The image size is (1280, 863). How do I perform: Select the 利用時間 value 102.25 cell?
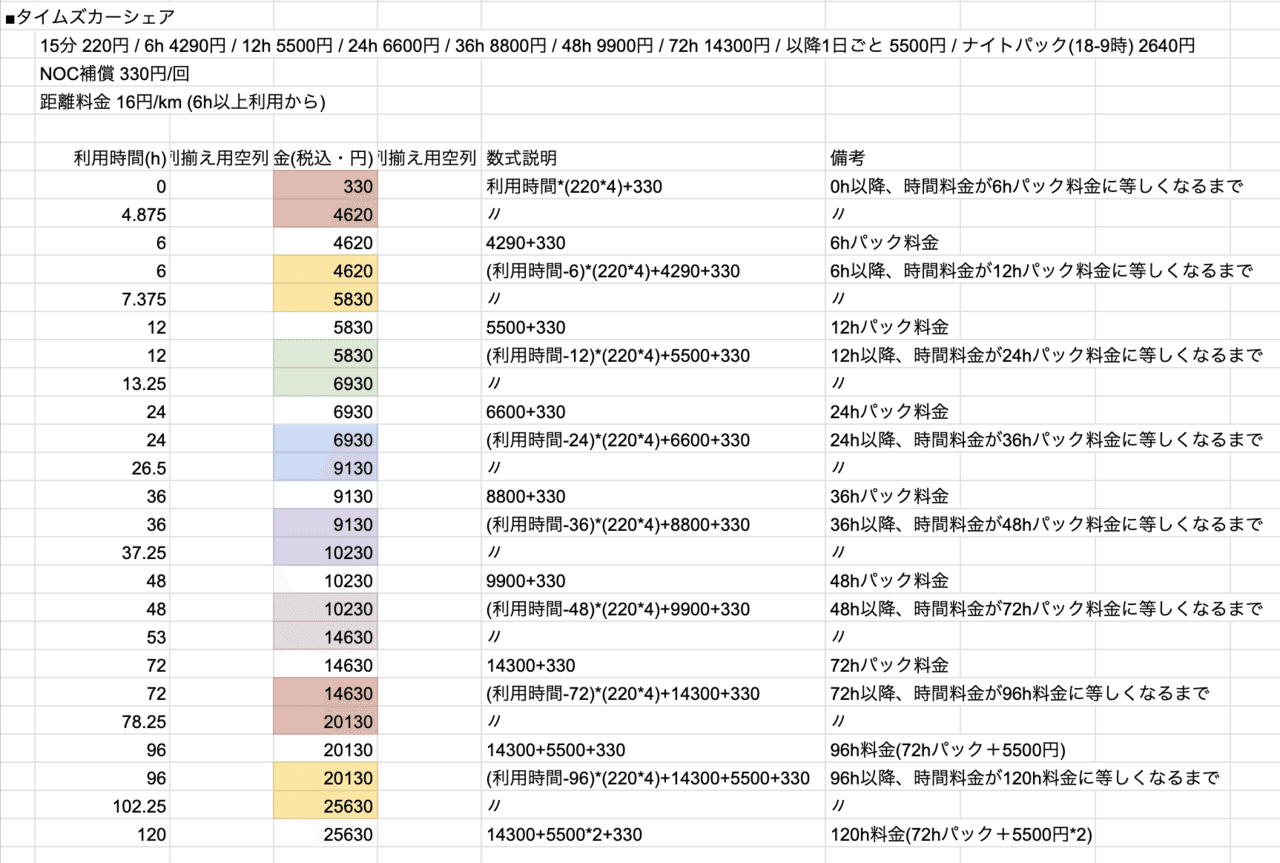(120, 805)
